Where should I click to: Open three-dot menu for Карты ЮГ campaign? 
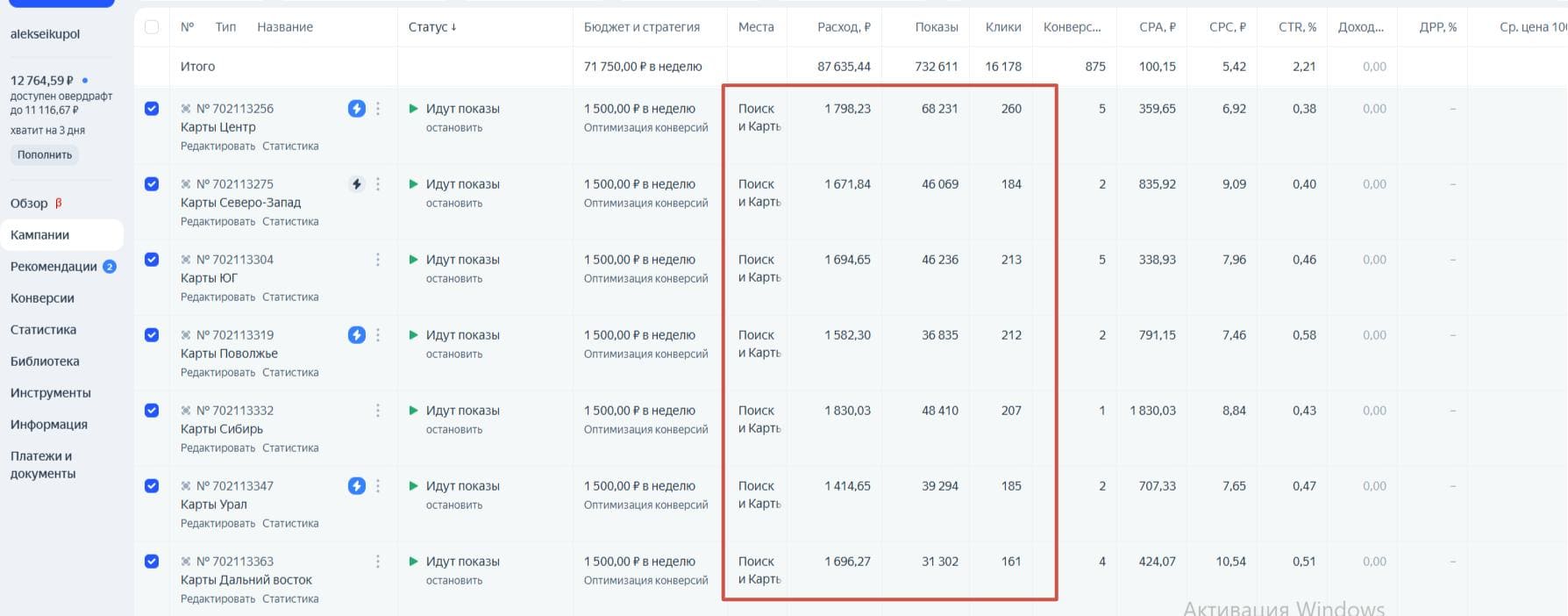pyautogui.click(x=378, y=260)
